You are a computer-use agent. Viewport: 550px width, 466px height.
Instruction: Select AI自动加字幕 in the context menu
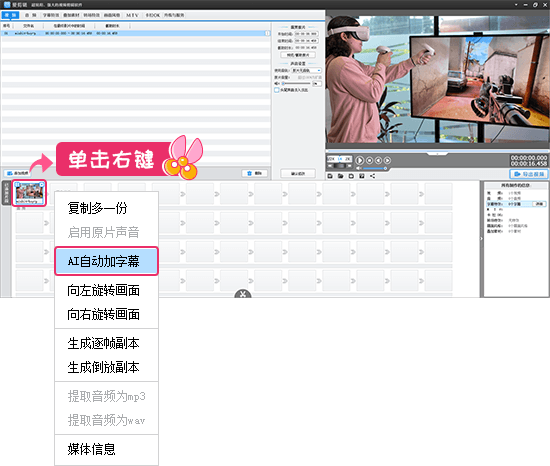106,261
